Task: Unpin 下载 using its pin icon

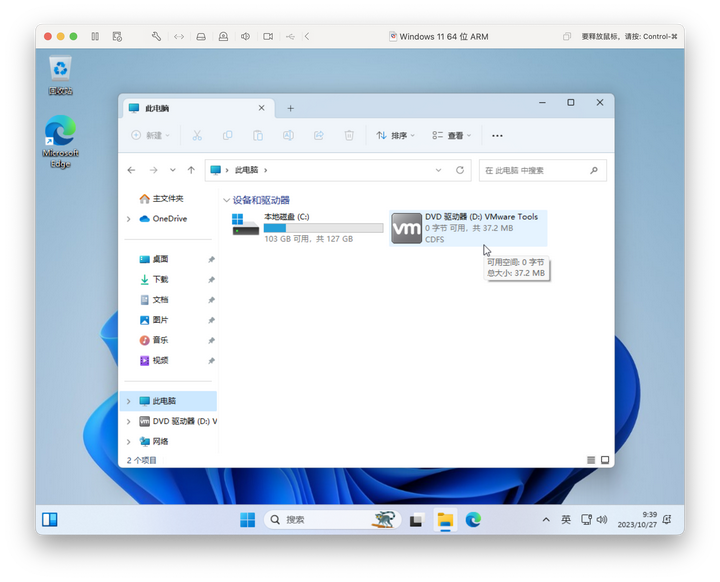Action: [x=211, y=280]
